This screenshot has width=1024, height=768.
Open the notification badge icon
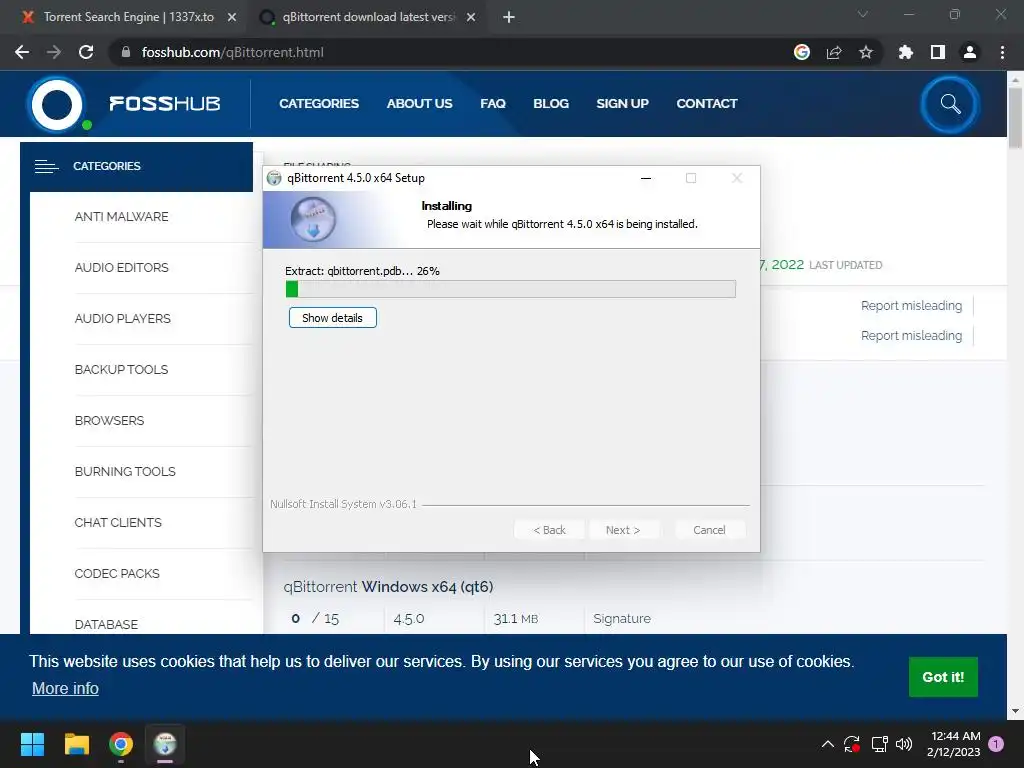pos(995,744)
